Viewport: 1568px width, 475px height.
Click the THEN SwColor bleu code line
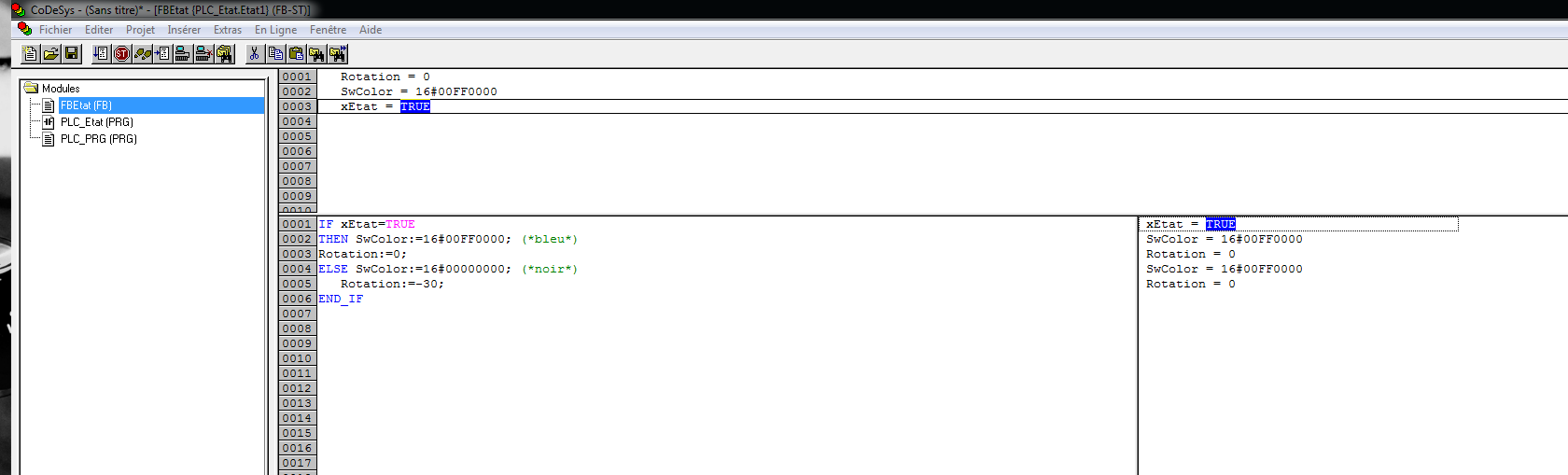448,239
